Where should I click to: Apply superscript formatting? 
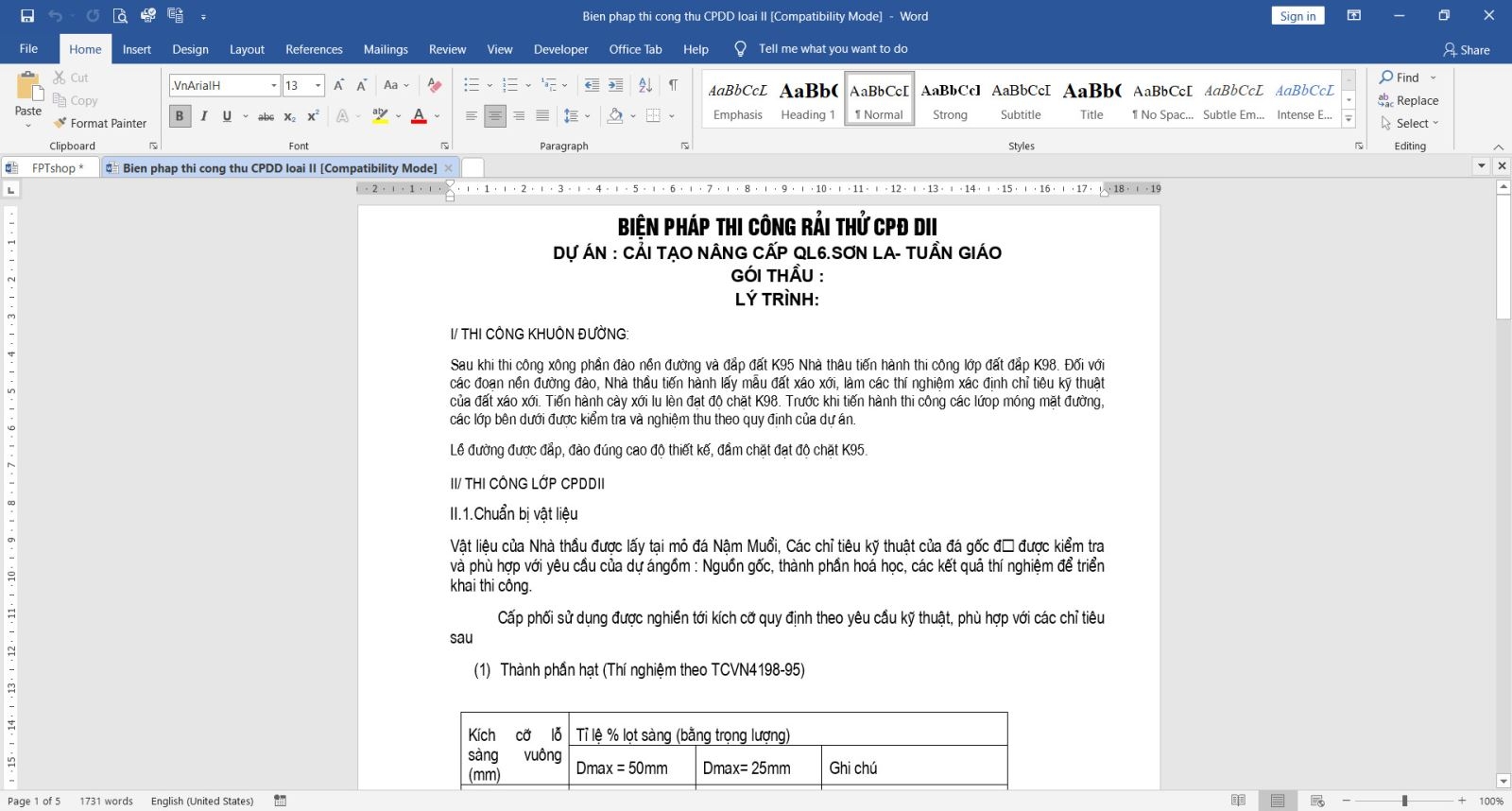(x=313, y=116)
